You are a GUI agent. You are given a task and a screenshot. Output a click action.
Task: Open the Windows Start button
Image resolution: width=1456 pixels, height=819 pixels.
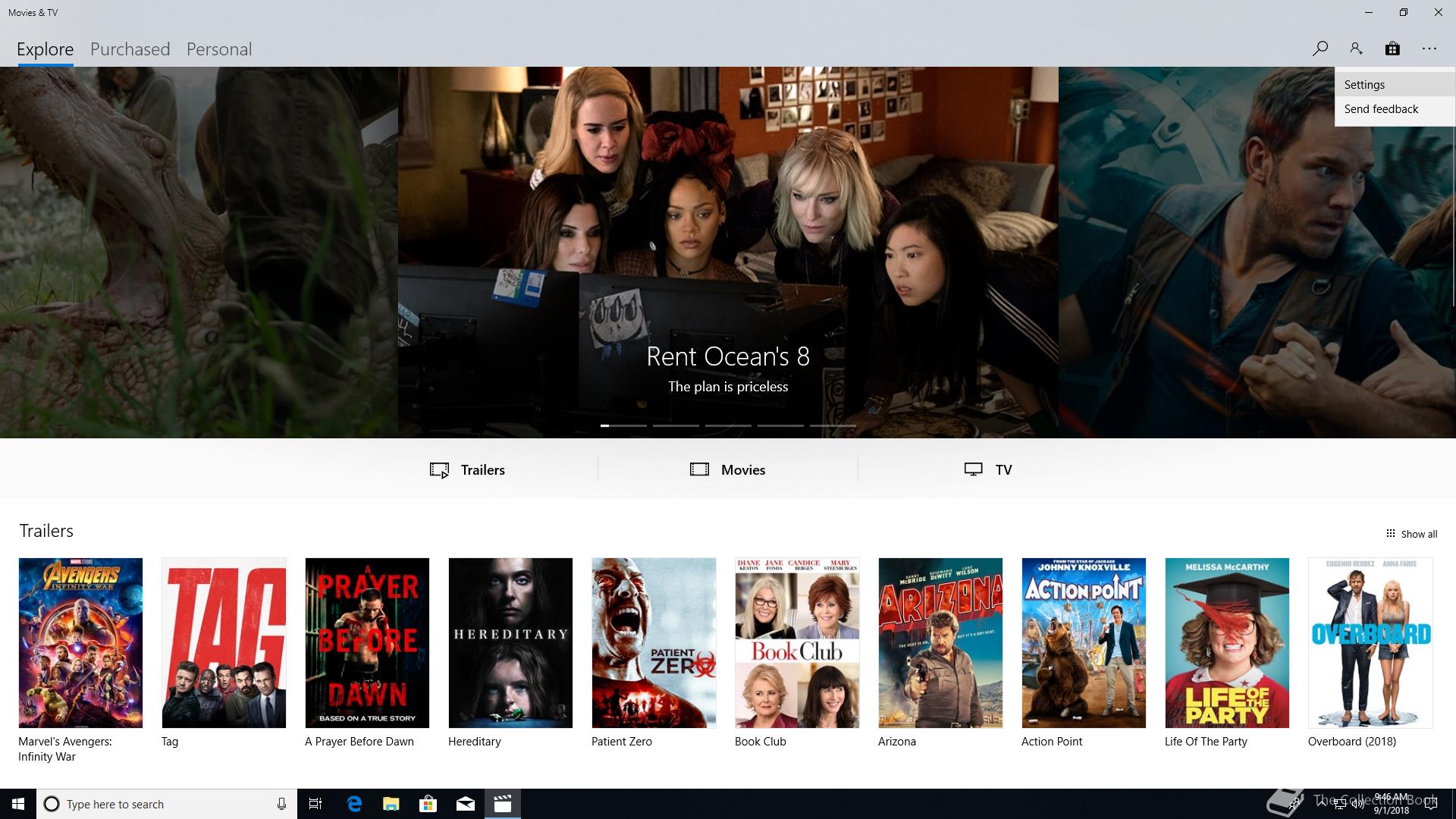(18, 804)
